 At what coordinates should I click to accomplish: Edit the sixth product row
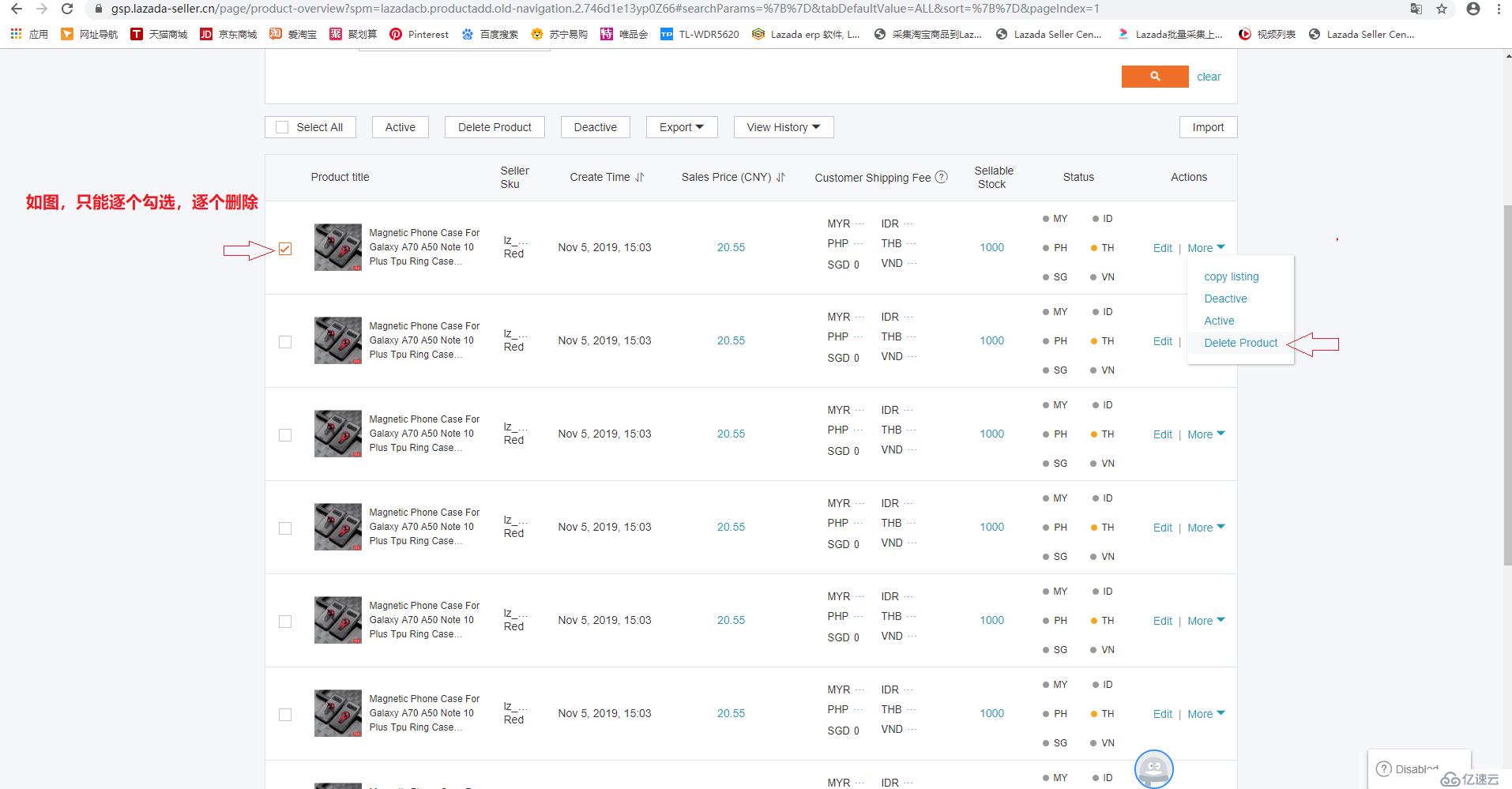click(1163, 714)
